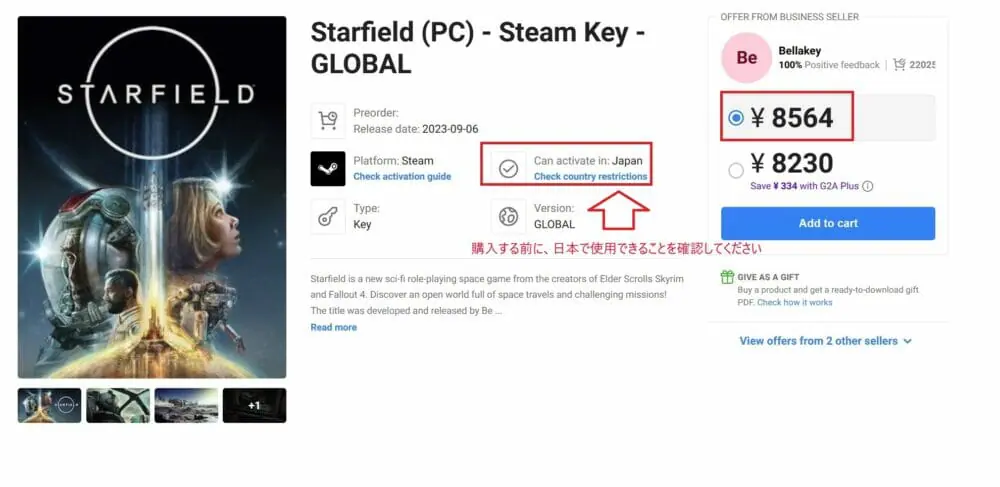The width and height of the screenshot is (1000, 487).
Task: Click the gift box icon
Action: click(x=727, y=277)
